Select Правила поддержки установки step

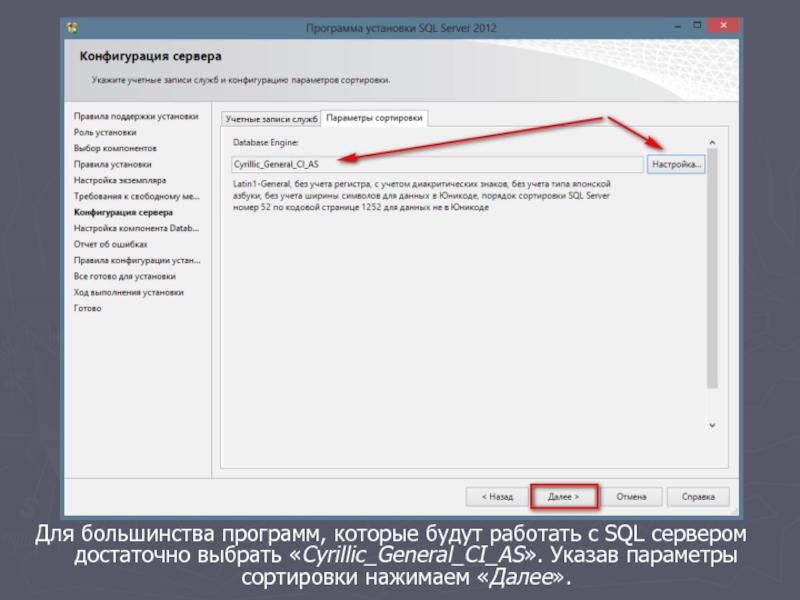click(136, 116)
